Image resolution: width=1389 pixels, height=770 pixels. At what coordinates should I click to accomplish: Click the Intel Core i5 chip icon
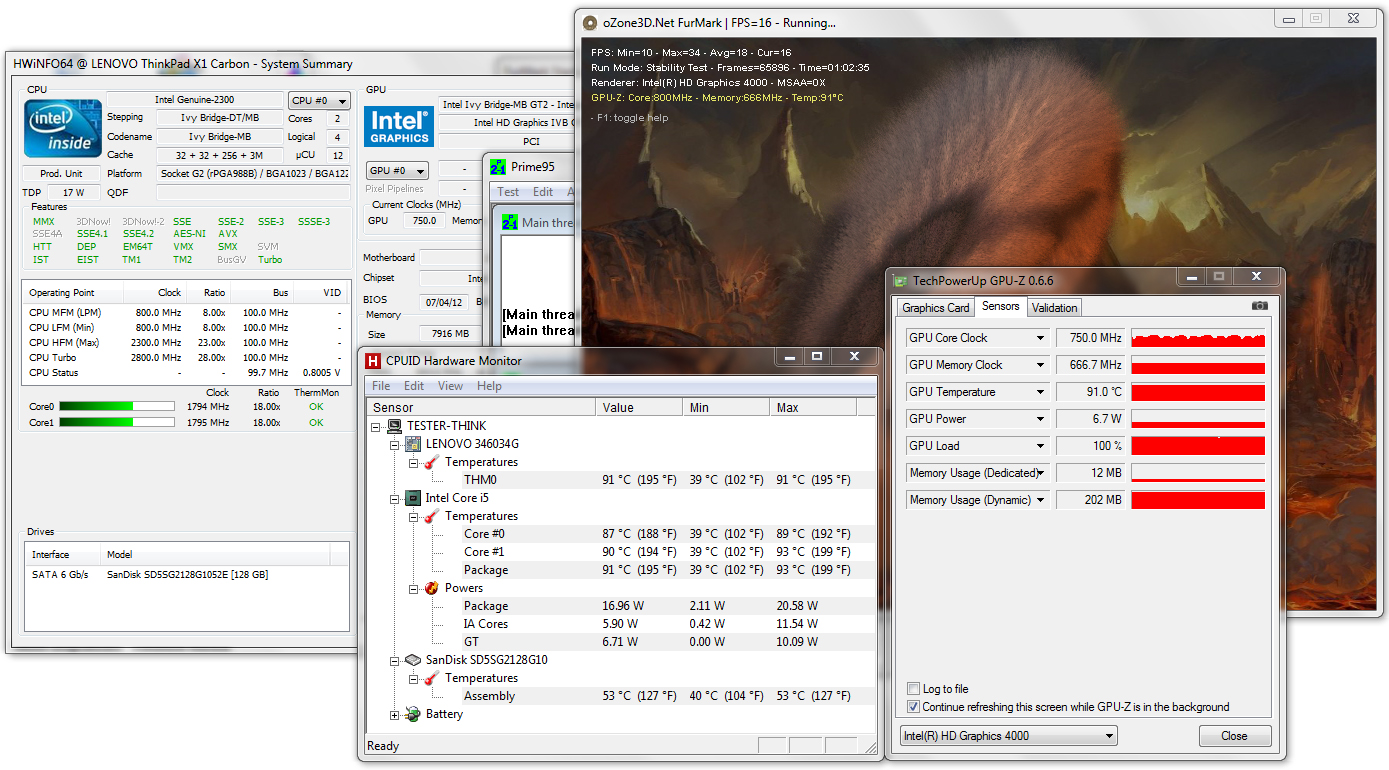(x=412, y=498)
